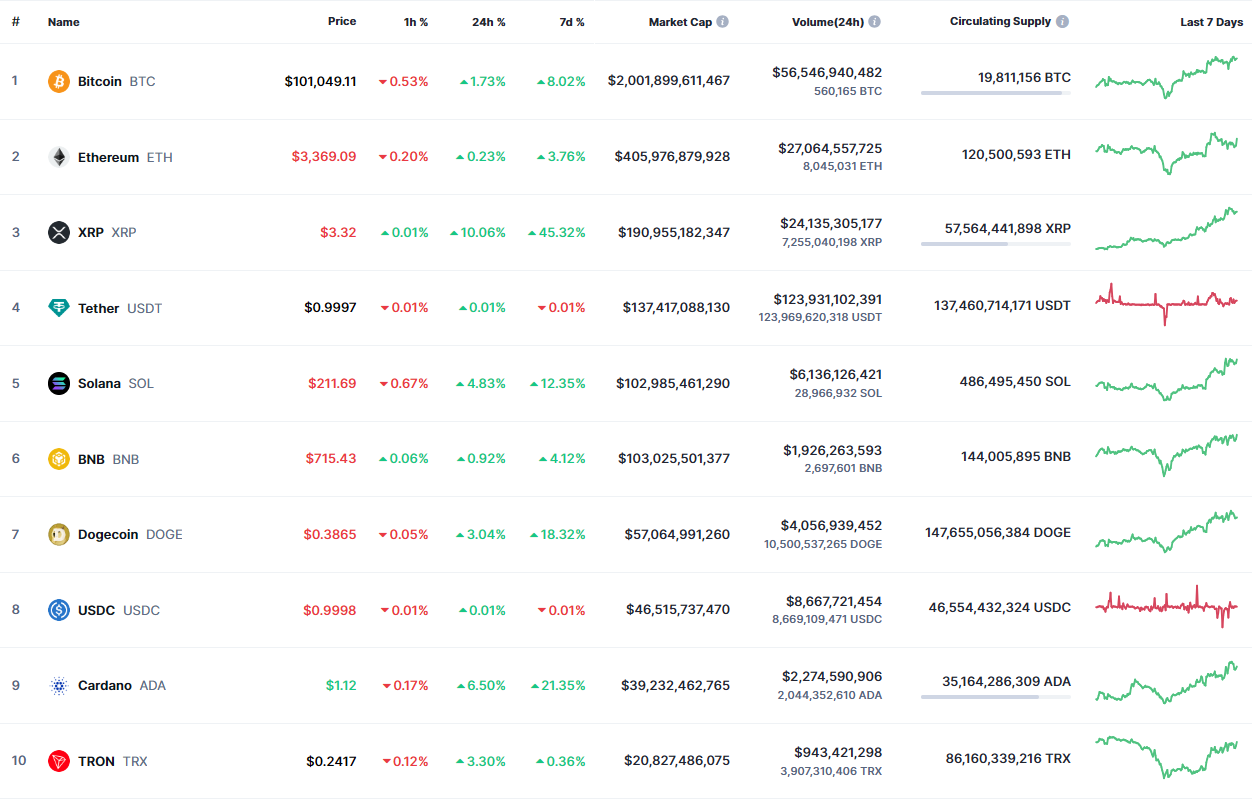
Task: Open the Cardano ADA name link
Action: 122,685
